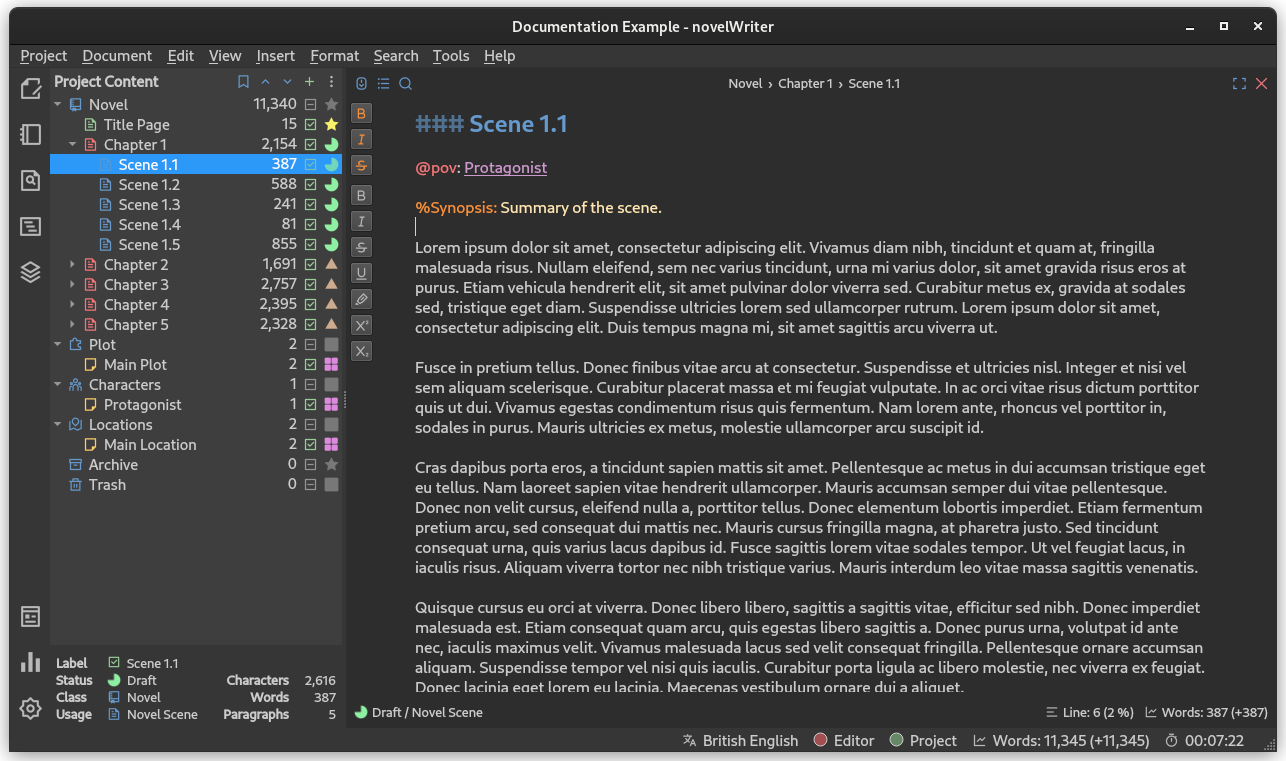The height and width of the screenshot is (761, 1286).
Task: Click the orange Bold formatting button
Action: [x=361, y=113]
